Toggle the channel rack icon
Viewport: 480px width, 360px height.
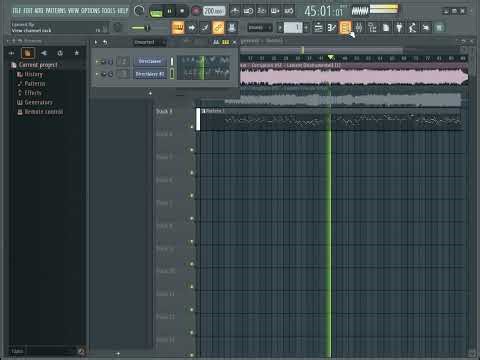pos(345,28)
